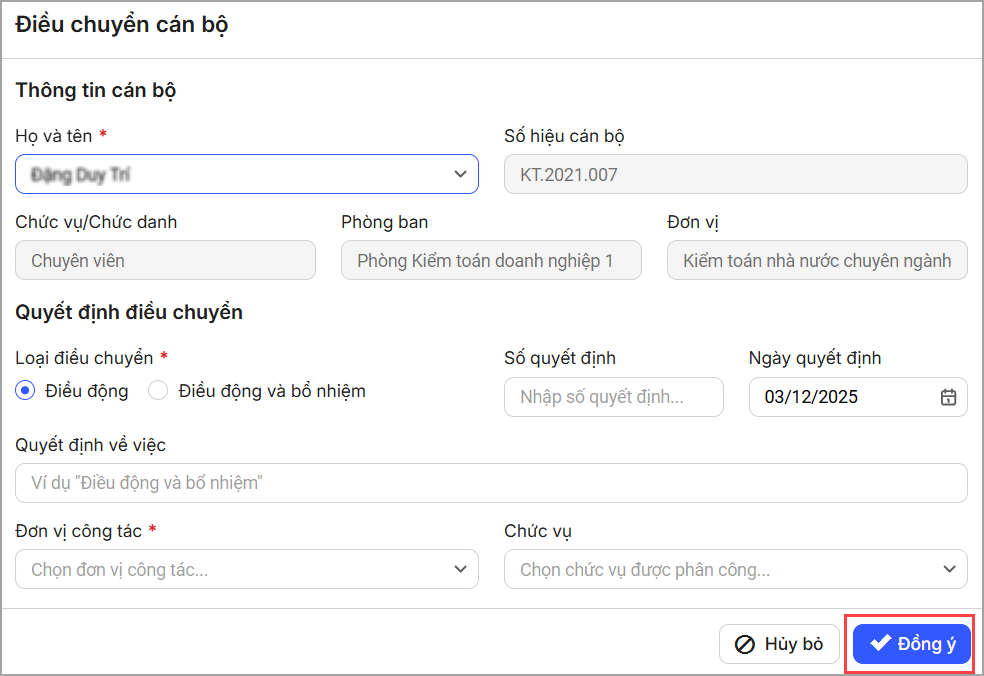Image resolution: width=984 pixels, height=676 pixels.
Task: Select the Điều động radio option
Action: tap(26, 391)
